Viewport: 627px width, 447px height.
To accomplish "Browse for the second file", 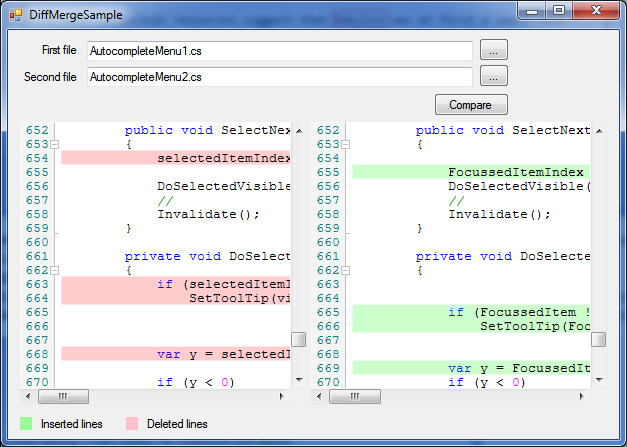I will click(494, 76).
